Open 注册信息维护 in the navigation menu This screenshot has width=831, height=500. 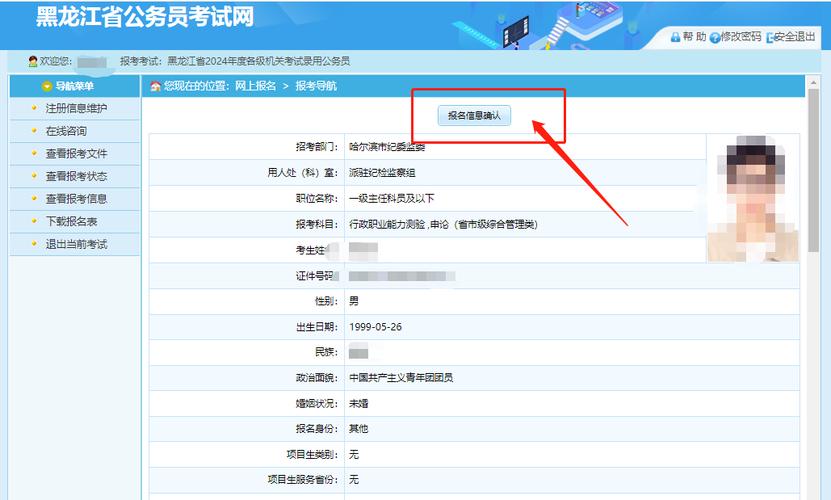76,109
